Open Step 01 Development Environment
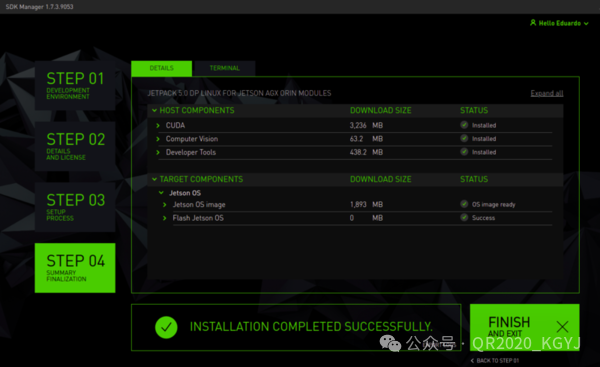The image size is (600, 367). pos(75,85)
